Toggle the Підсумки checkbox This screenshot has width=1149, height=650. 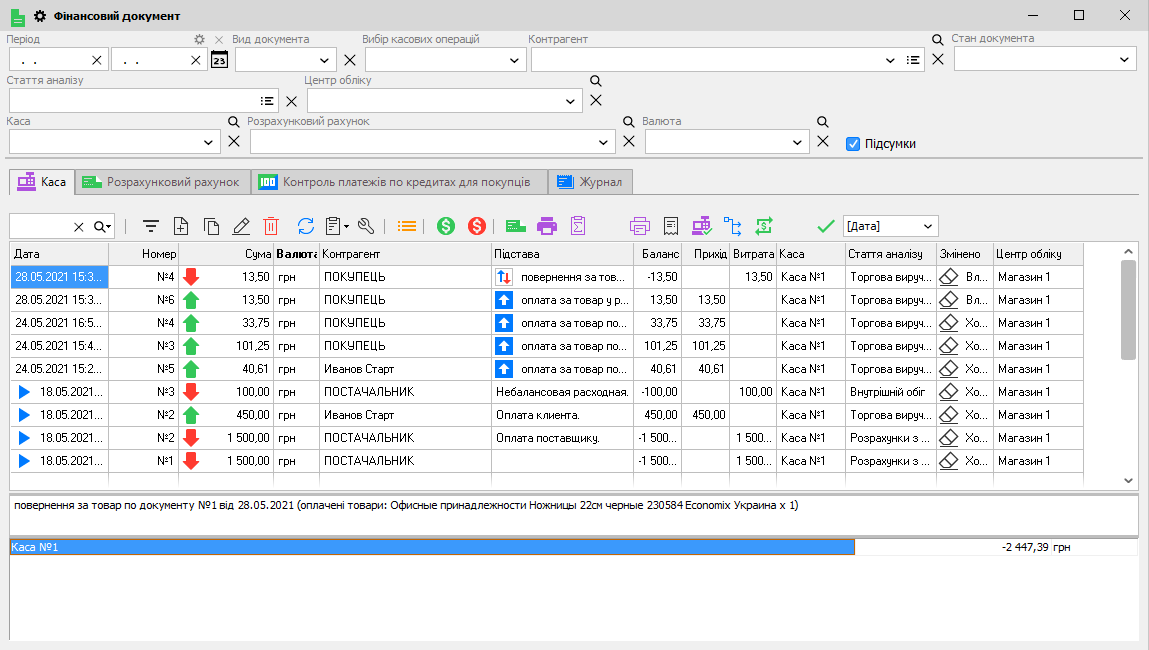click(x=853, y=144)
